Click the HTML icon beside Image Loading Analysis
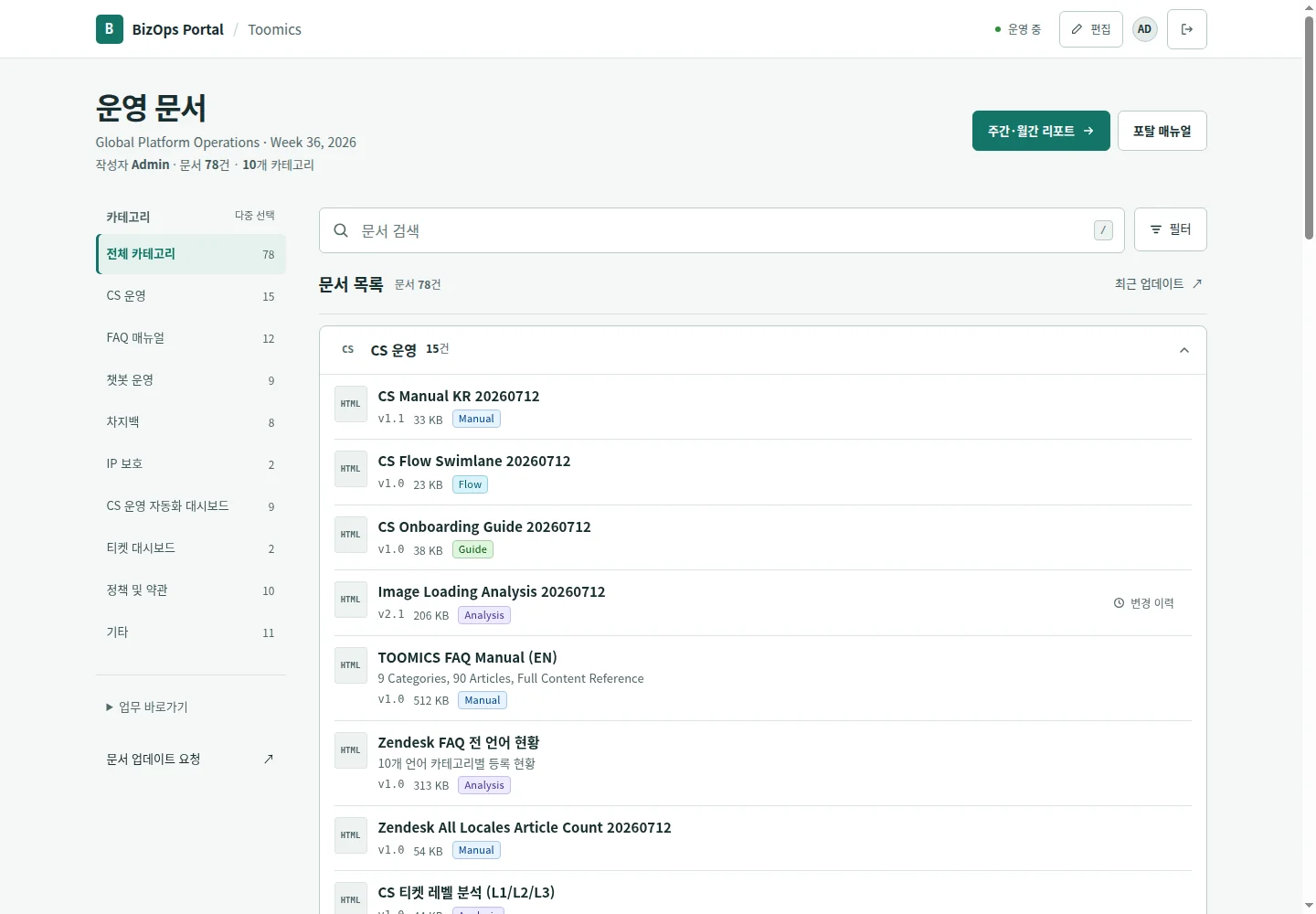Screen dimensions: 1316x914 (350, 600)
